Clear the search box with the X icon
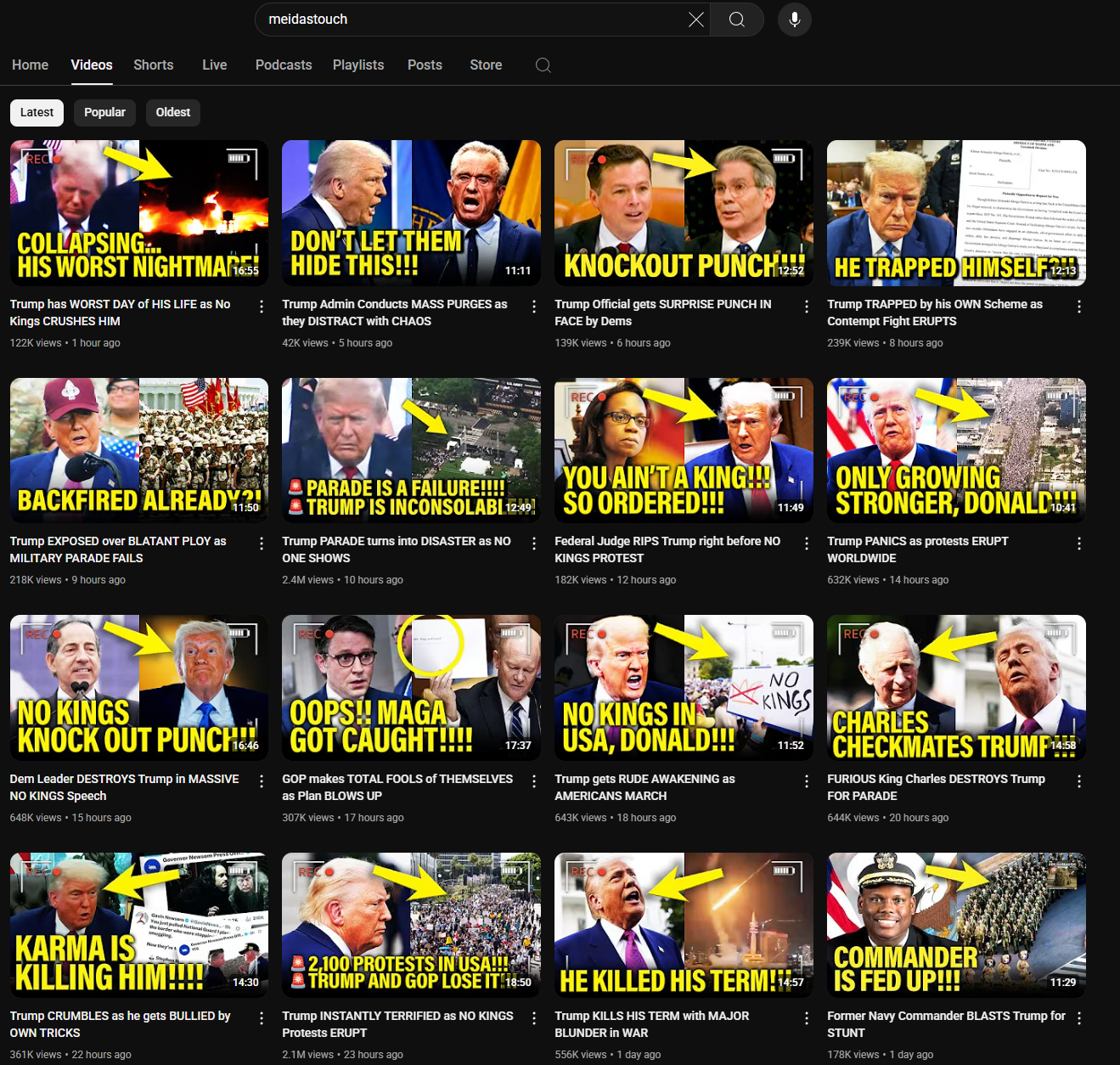 [x=696, y=20]
